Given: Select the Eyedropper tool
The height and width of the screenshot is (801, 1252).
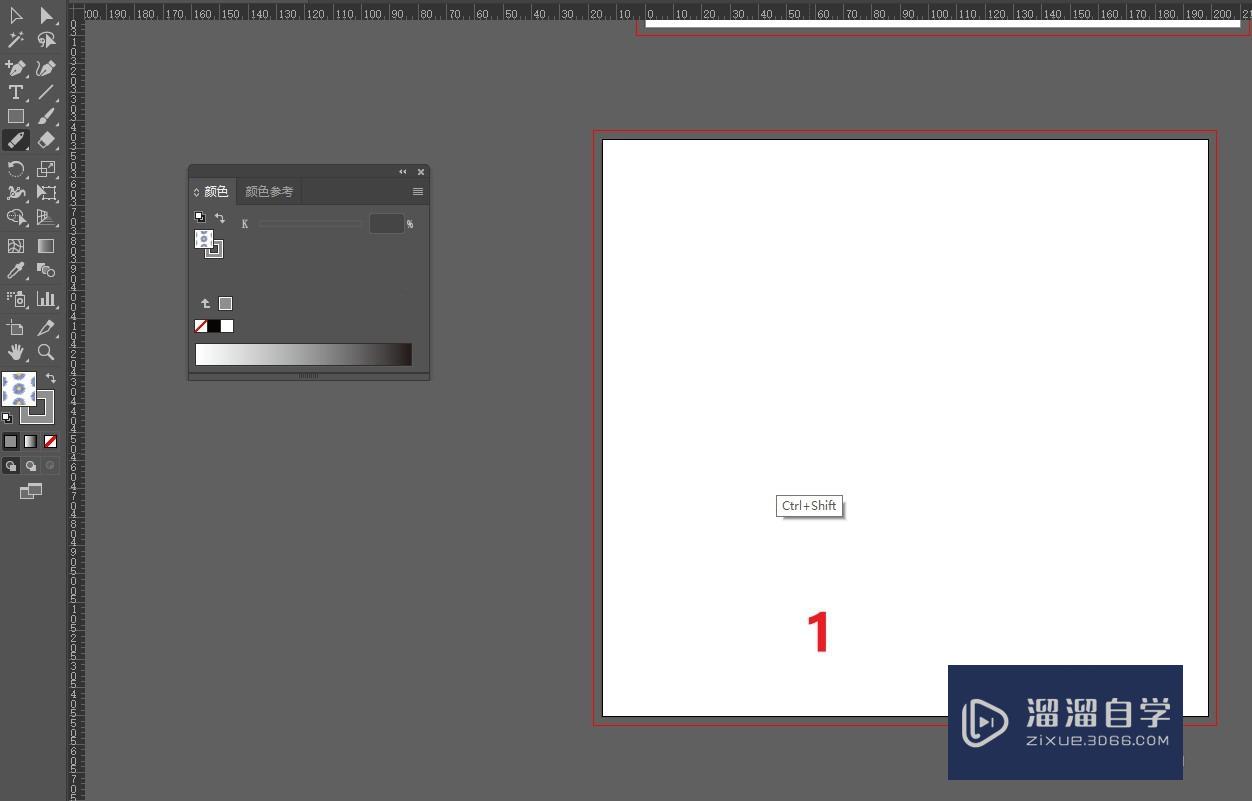Looking at the screenshot, I should pyautogui.click(x=16, y=270).
